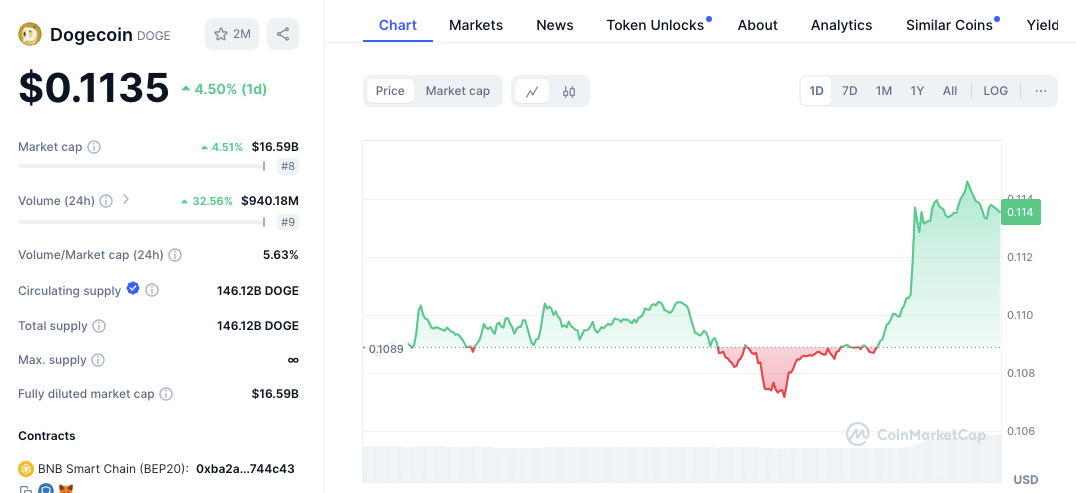1076x493 pixels.
Task: Open the Chart tab
Action: (398, 25)
